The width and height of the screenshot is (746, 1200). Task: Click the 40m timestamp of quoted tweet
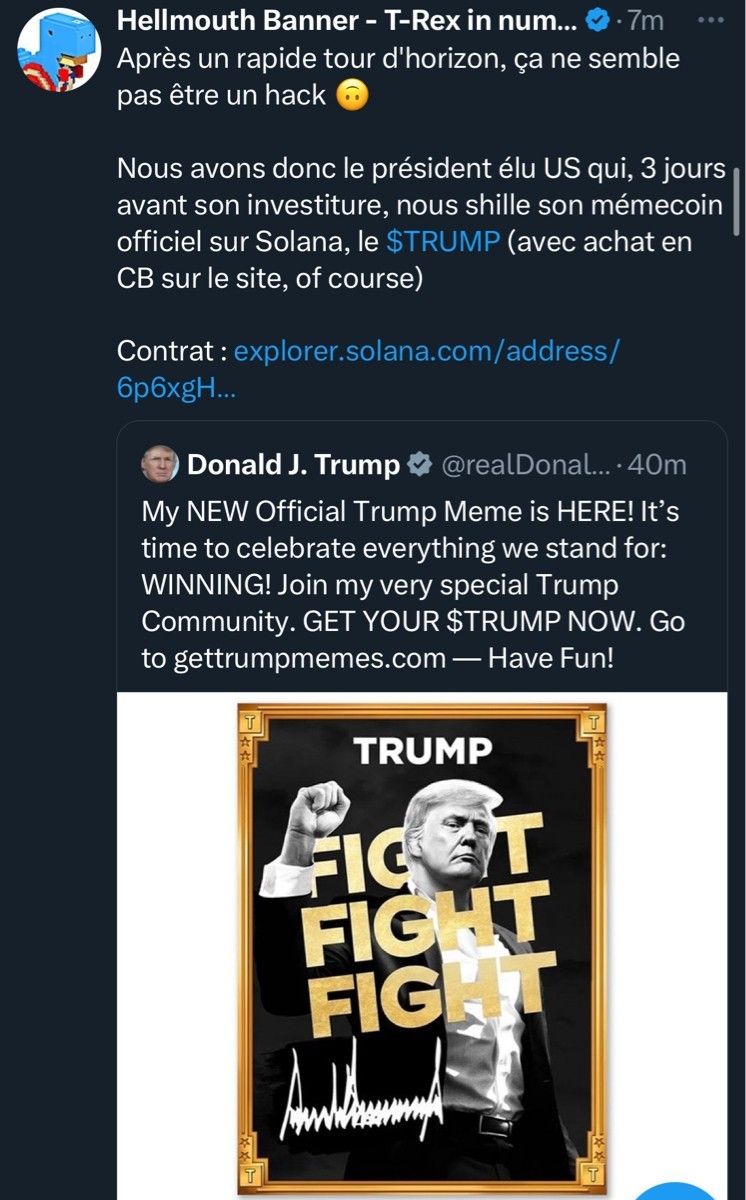coord(661,465)
